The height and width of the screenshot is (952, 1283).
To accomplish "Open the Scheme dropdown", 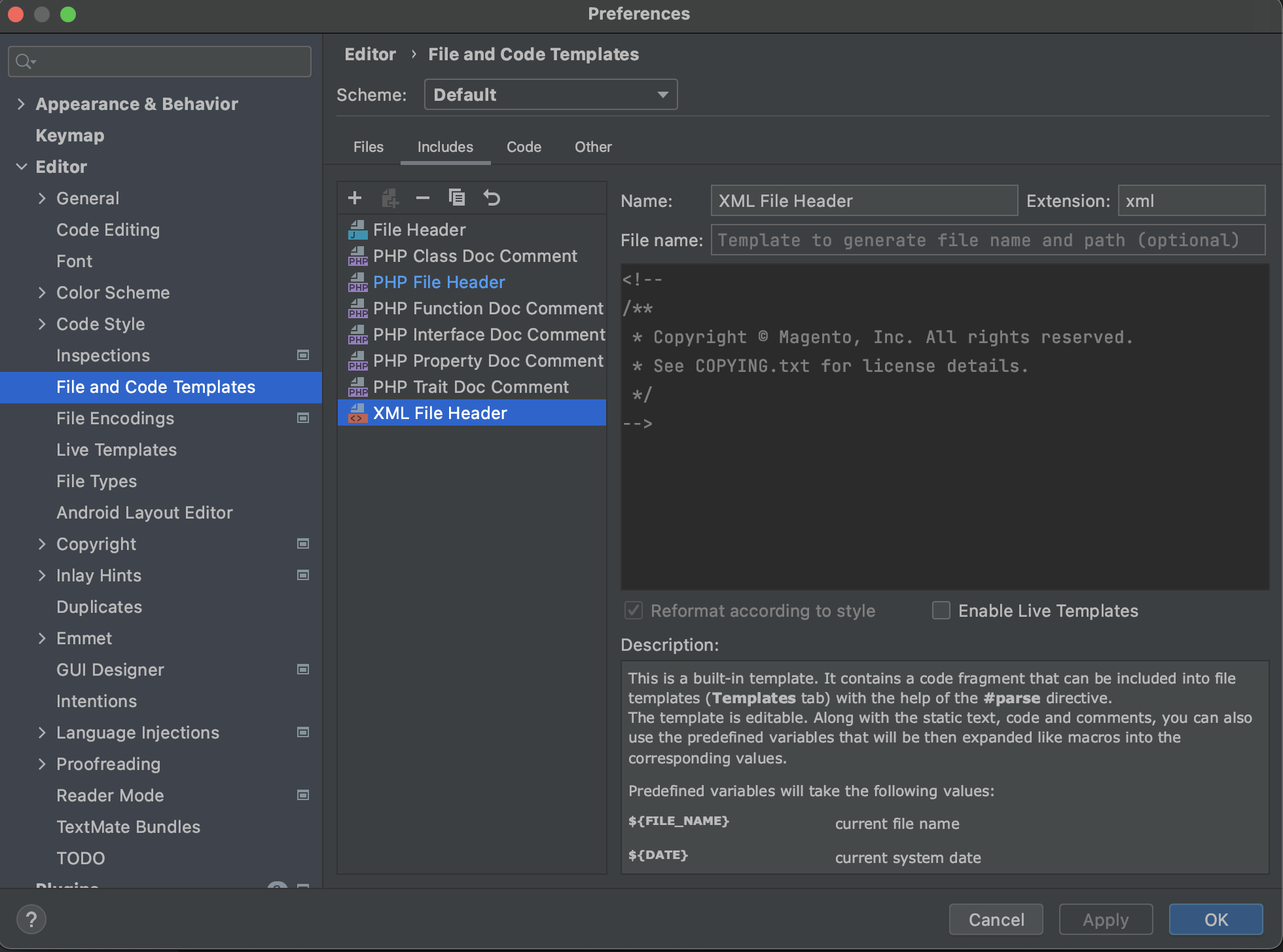I will (x=551, y=95).
